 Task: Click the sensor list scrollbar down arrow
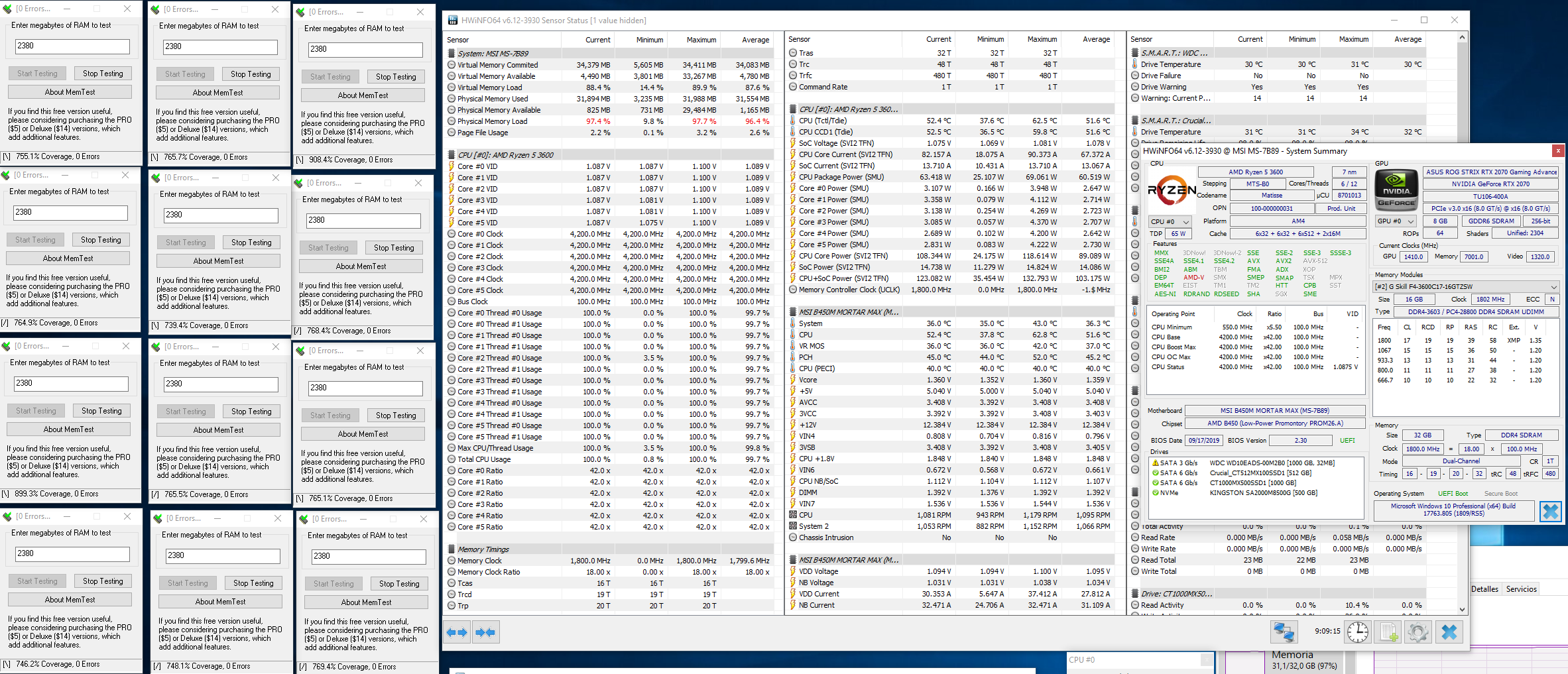[x=1462, y=609]
